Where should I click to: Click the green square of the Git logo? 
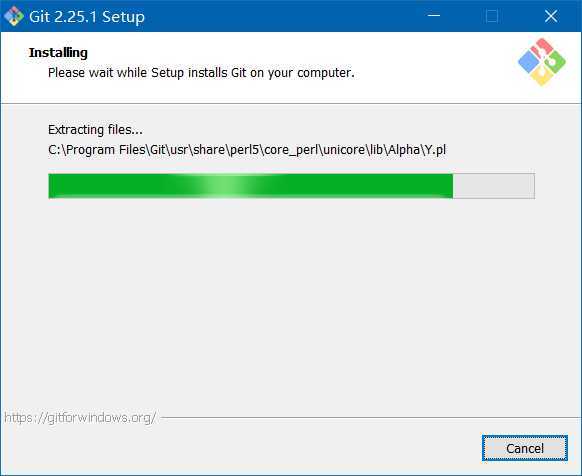(x=556, y=62)
